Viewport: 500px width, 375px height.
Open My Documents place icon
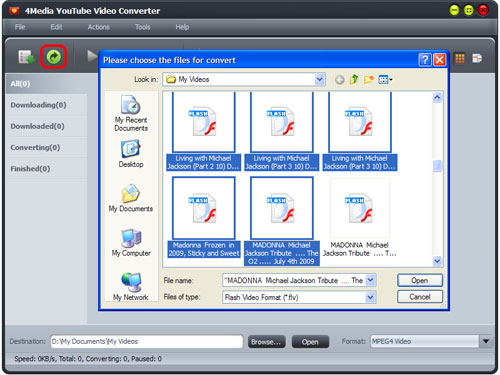[131, 198]
